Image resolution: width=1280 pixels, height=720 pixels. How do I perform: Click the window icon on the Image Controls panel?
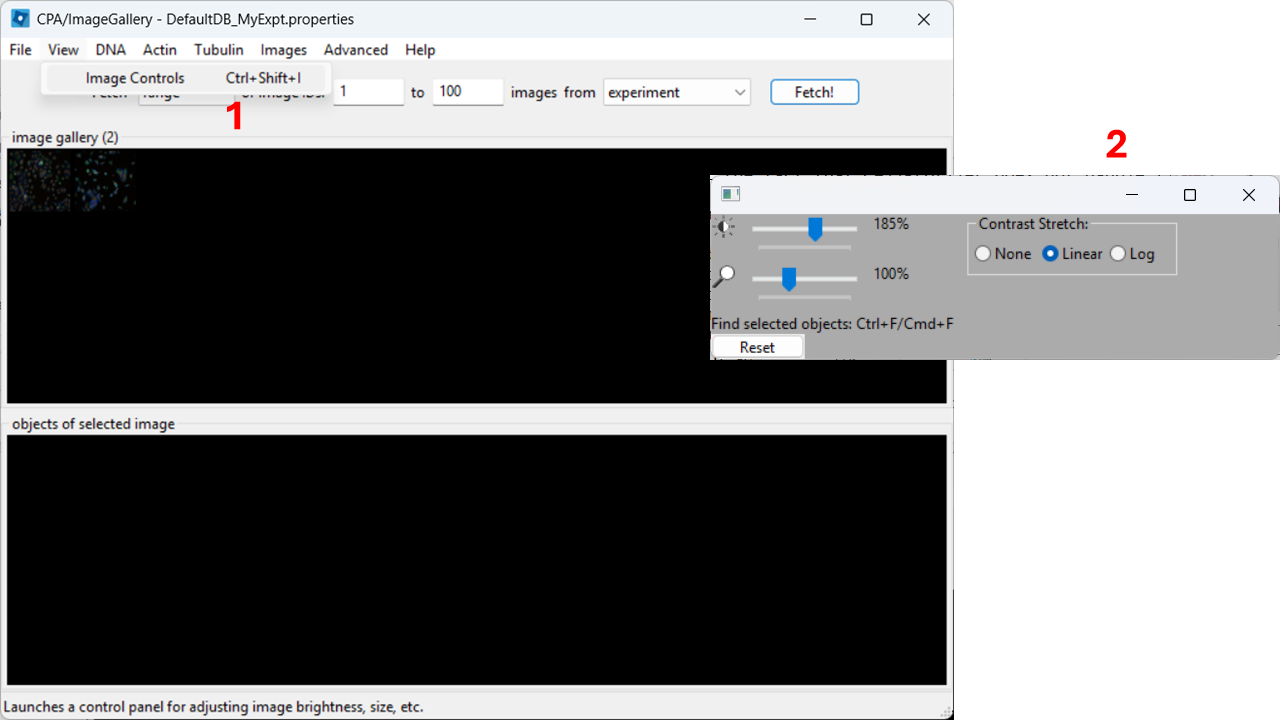[x=730, y=193]
